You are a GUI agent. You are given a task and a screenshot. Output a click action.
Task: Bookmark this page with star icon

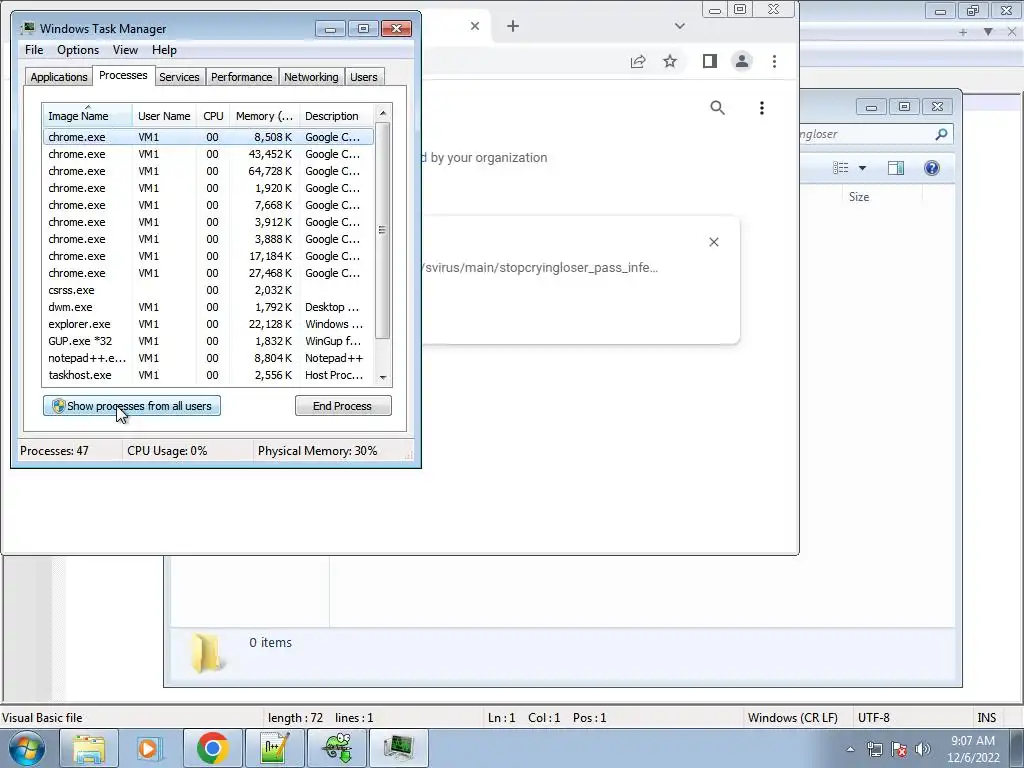(x=670, y=61)
